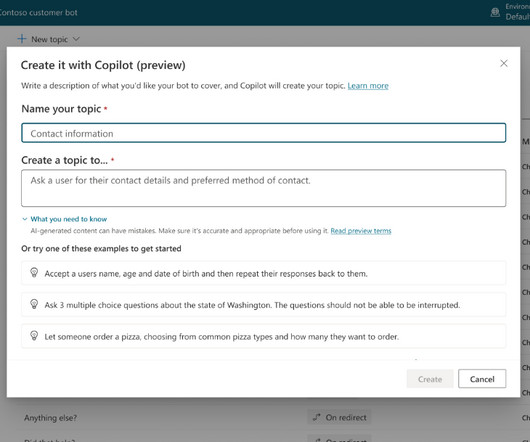This screenshot has height=442, width=530.
Task: Click the environment globe icon in header
Action: pyautogui.click(x=495, y=13)
